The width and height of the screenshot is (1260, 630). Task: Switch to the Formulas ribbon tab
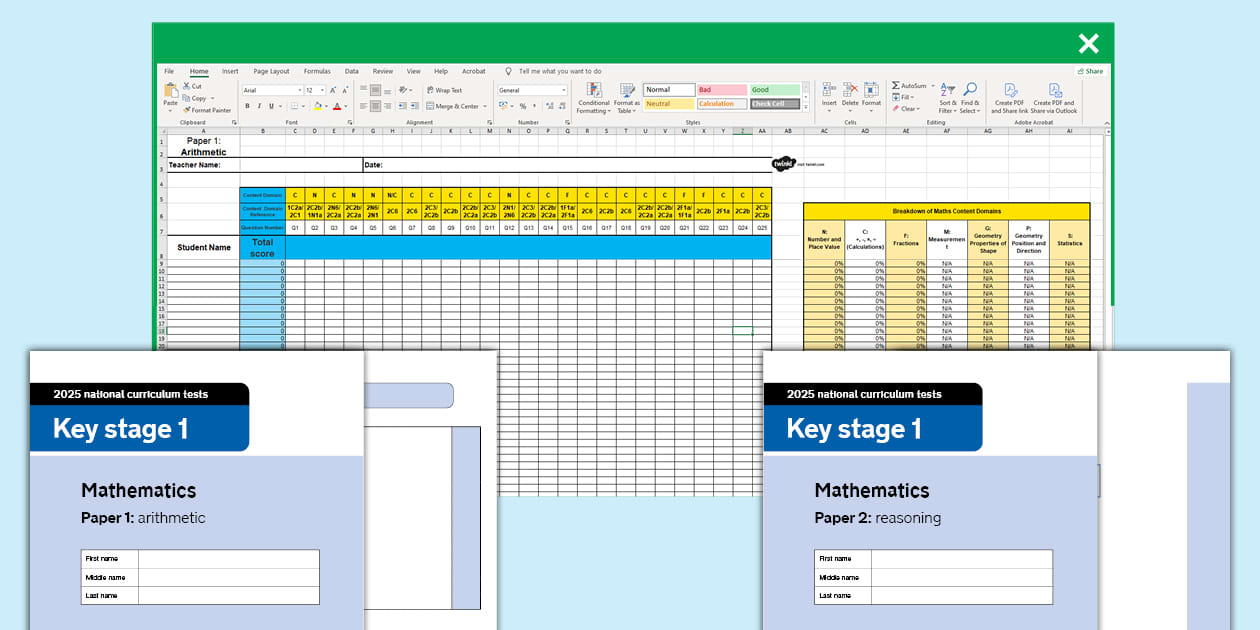click(x=317, y=71)
